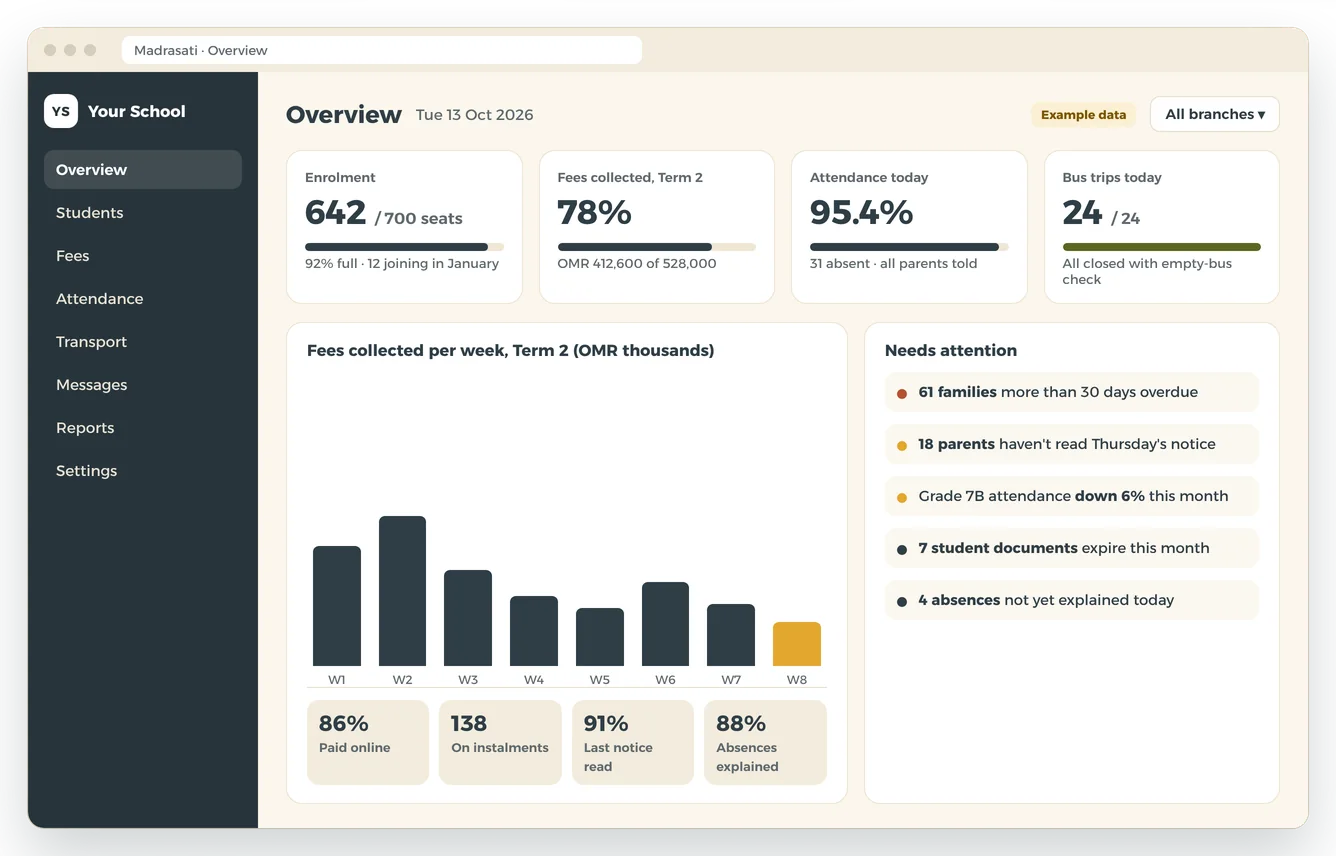Click the Madrasati · Overview address bar
1336x856 pixels.
click(382, 50)
